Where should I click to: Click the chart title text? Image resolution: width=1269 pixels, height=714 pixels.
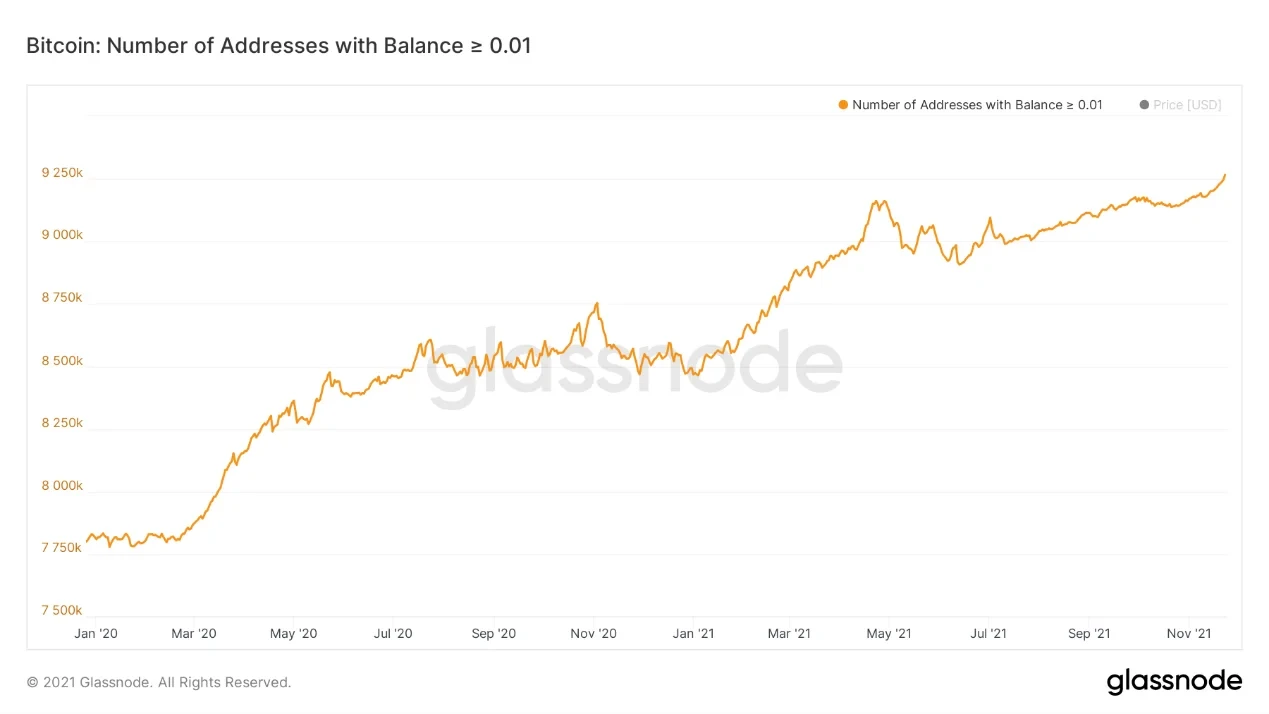(x=278, y=45)
